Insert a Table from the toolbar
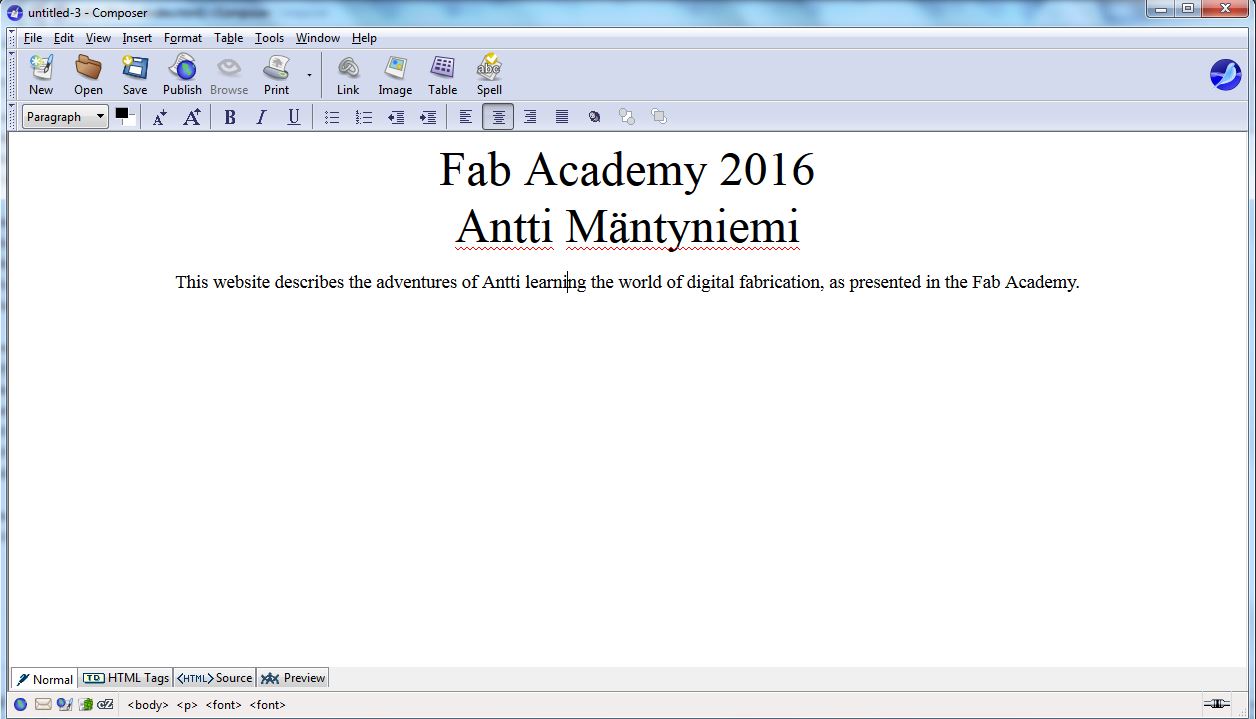 (442, 75)
